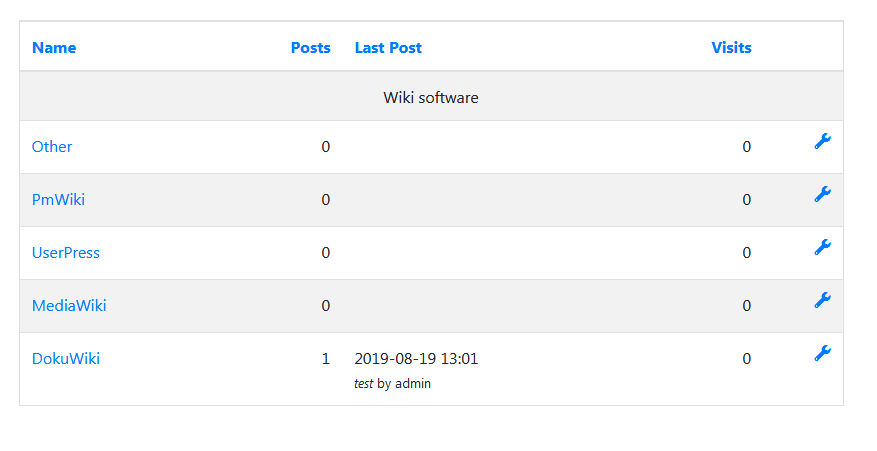Open the MediaWiki forum link
This screenshot has width=877, height=451.
click(69, 306)
